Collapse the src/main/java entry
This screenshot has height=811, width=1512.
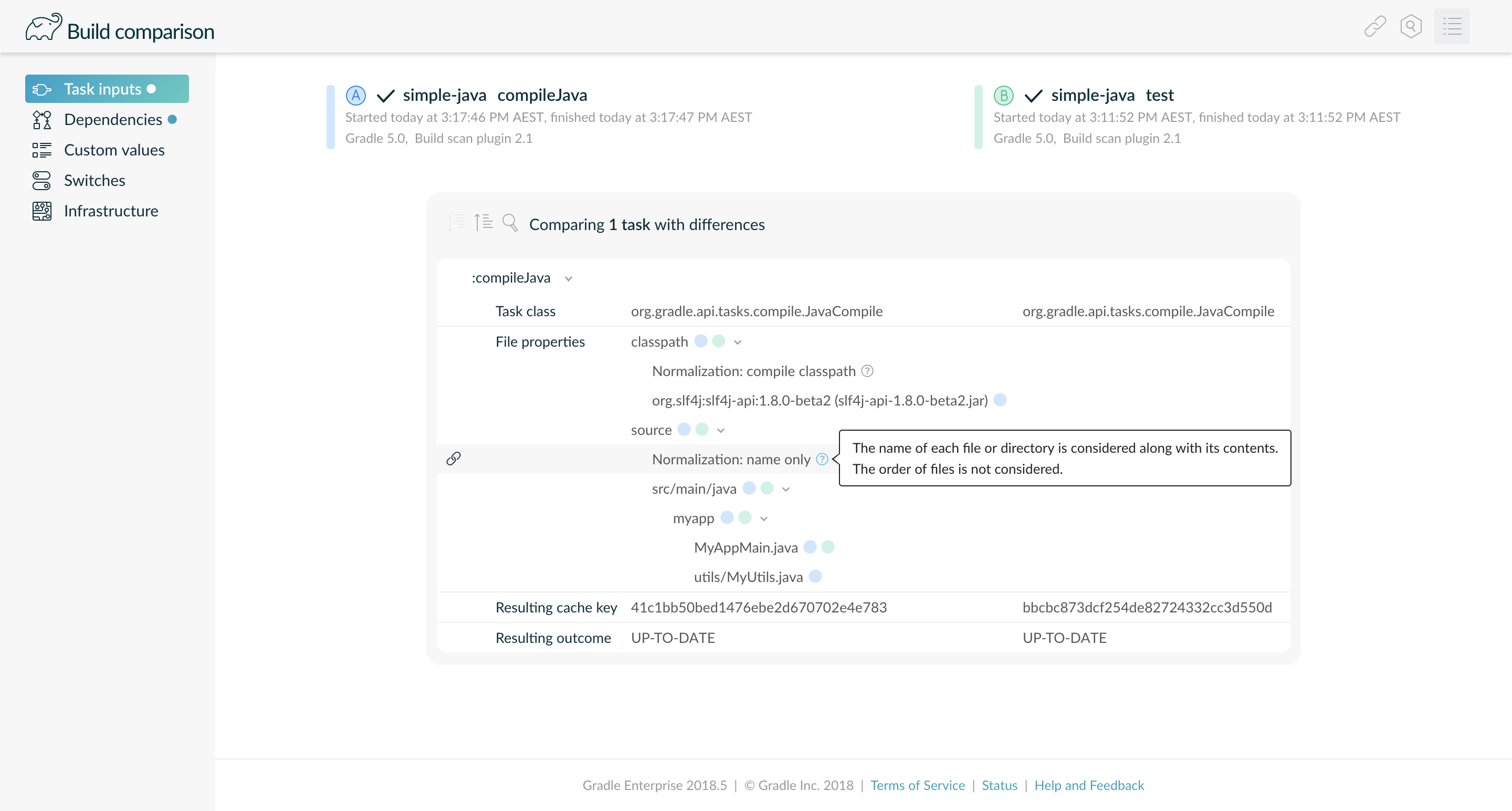point(786,488)
